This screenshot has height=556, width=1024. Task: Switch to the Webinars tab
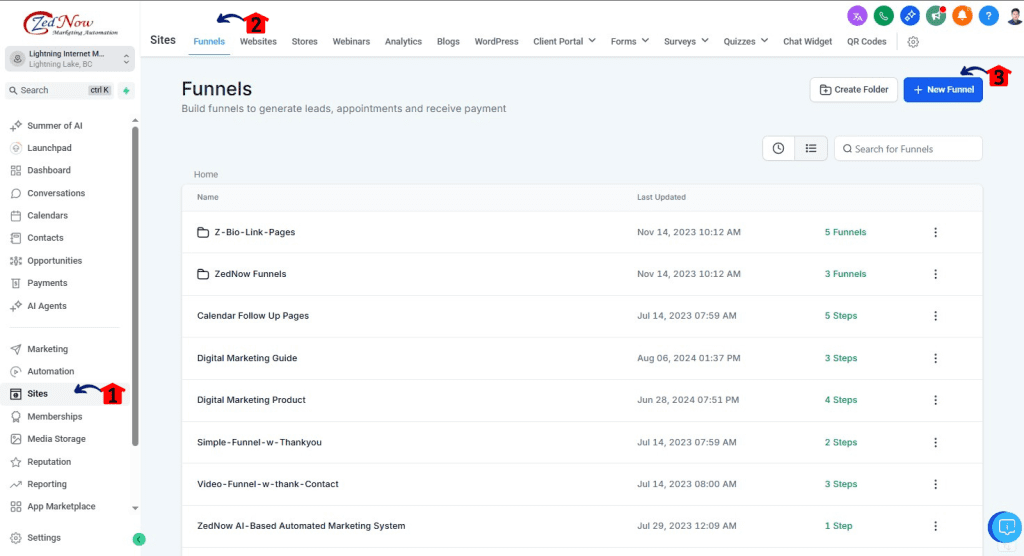coord(351,41)
